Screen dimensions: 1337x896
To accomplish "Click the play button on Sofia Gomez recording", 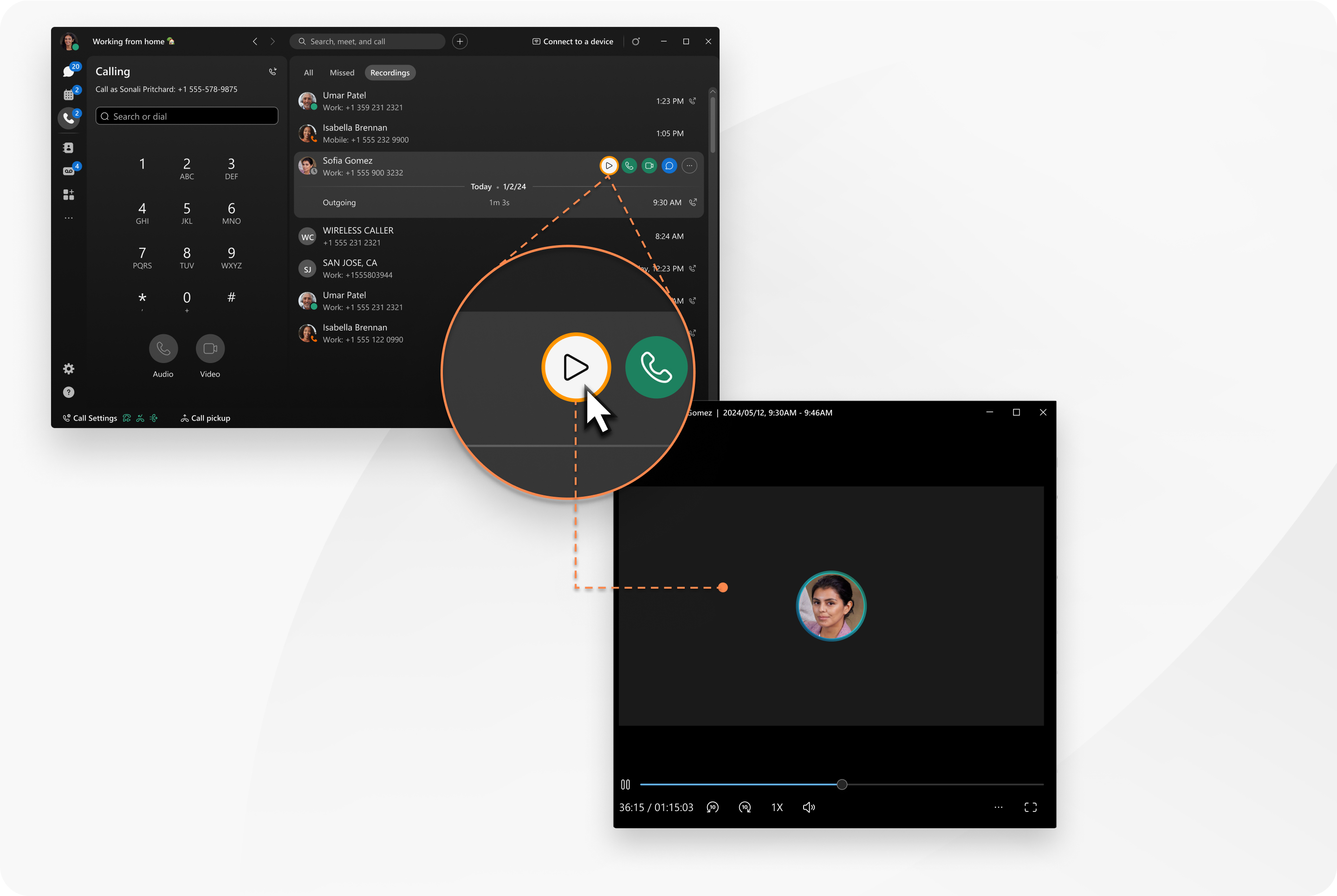I will pos(608,165).
